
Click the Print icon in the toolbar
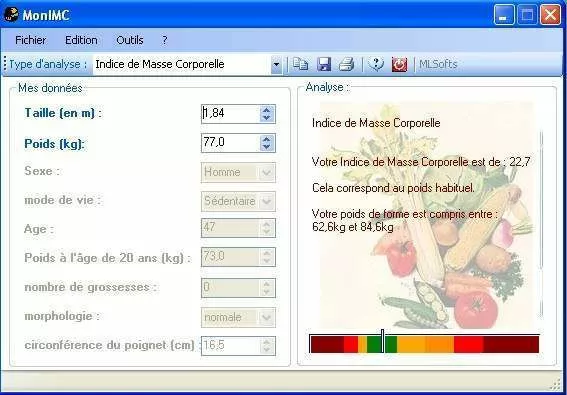pyautogui.click(x=346, y=64)
